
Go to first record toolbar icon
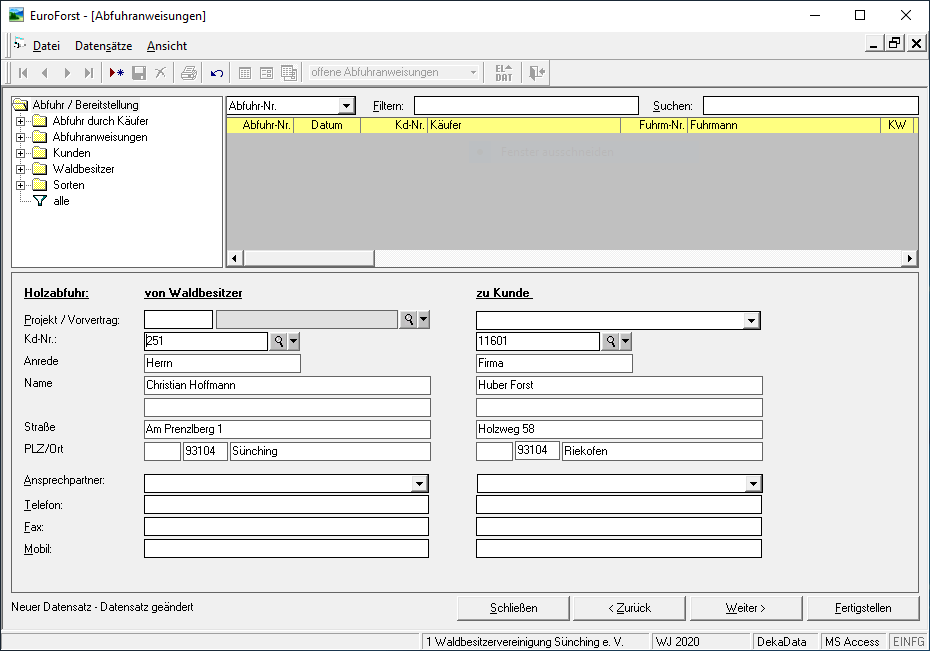23,73
